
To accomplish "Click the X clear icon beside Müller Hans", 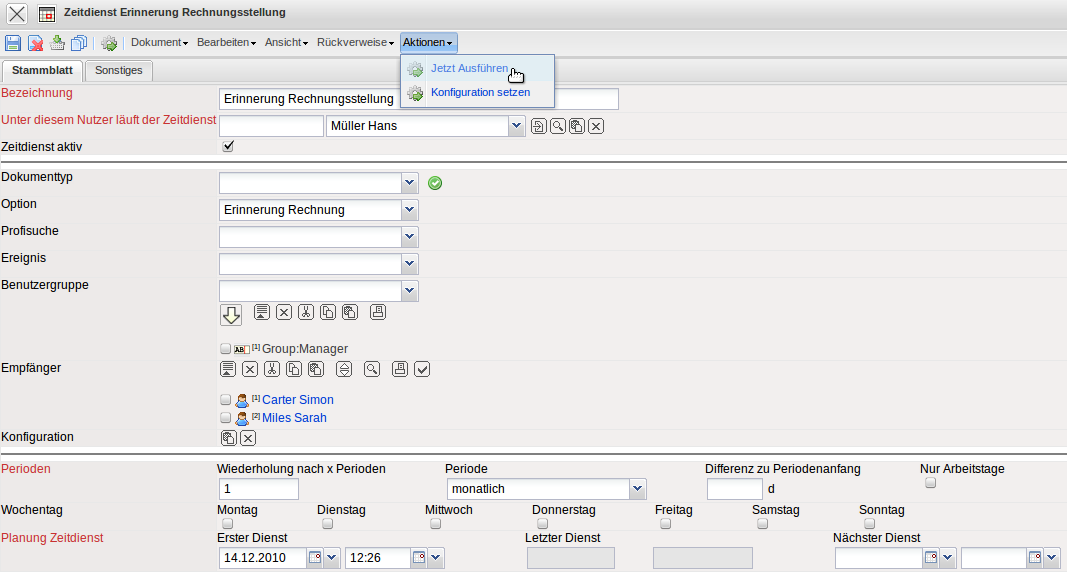I will 596,126.
